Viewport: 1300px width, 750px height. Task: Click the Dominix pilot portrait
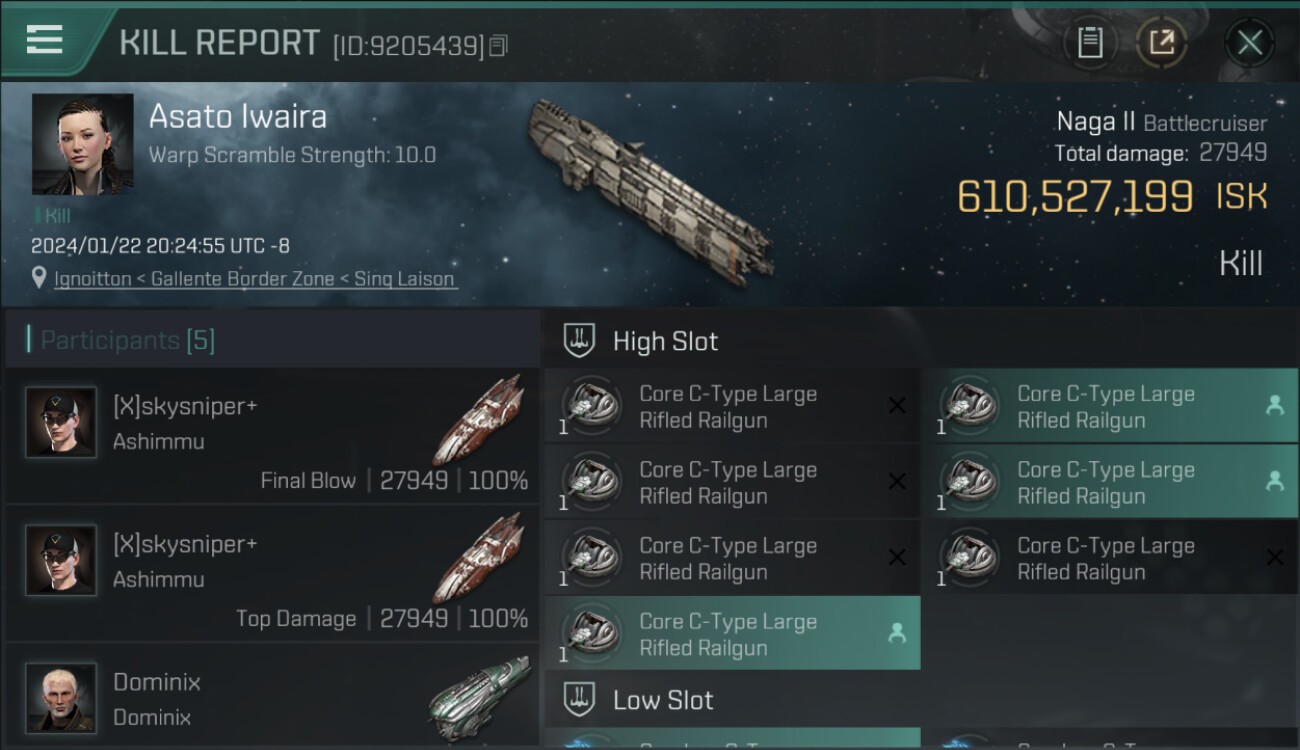pos(61,697)
